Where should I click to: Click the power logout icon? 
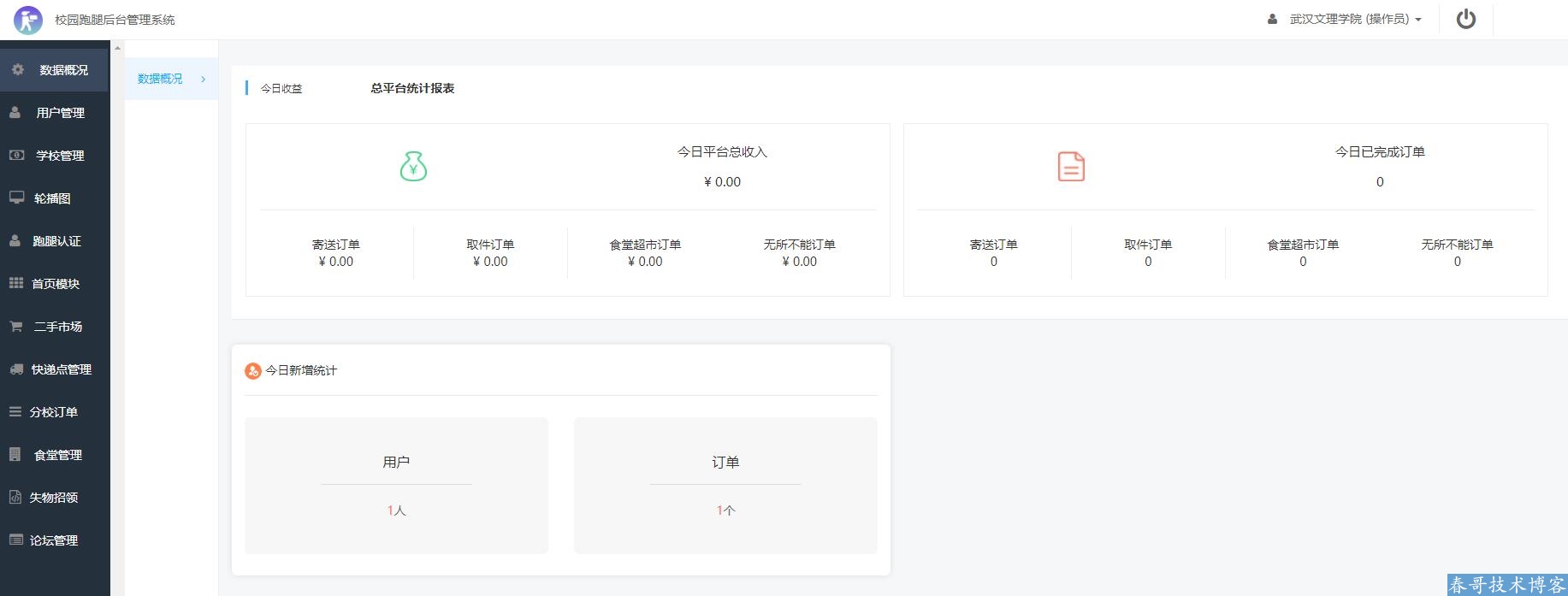(1466, 19)
